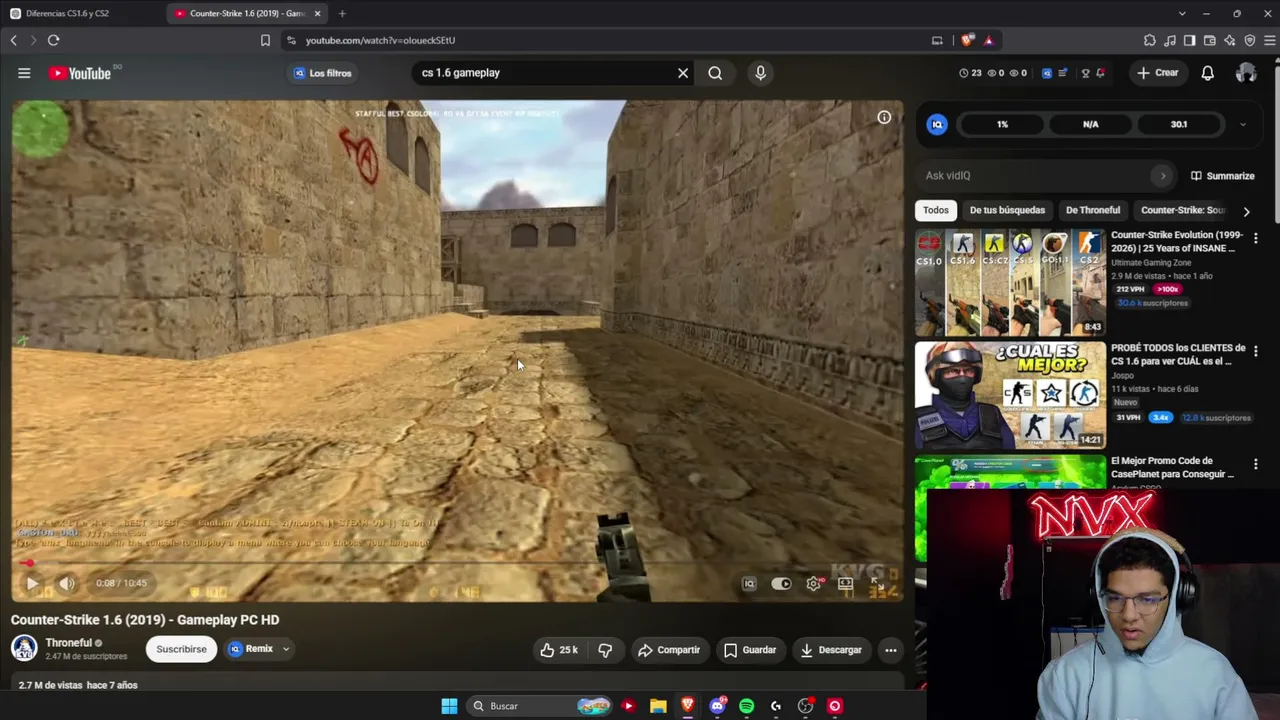Open Brave Shields lion icon

point(967,40)
